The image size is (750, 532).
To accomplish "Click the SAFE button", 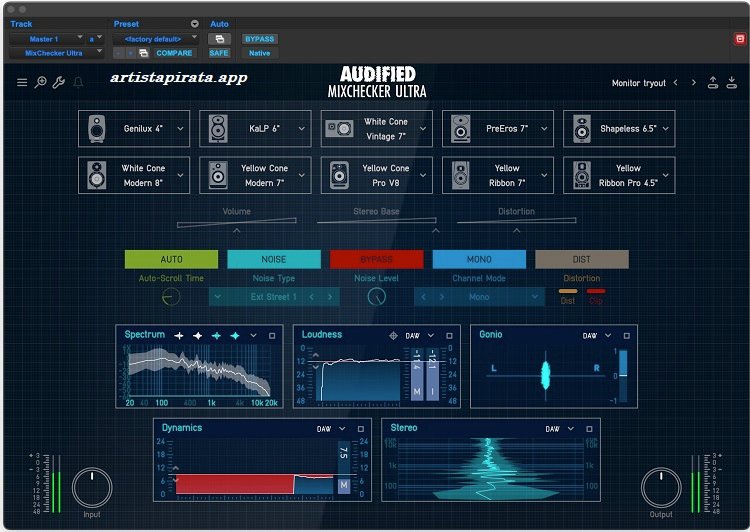I will click(219, 53).
